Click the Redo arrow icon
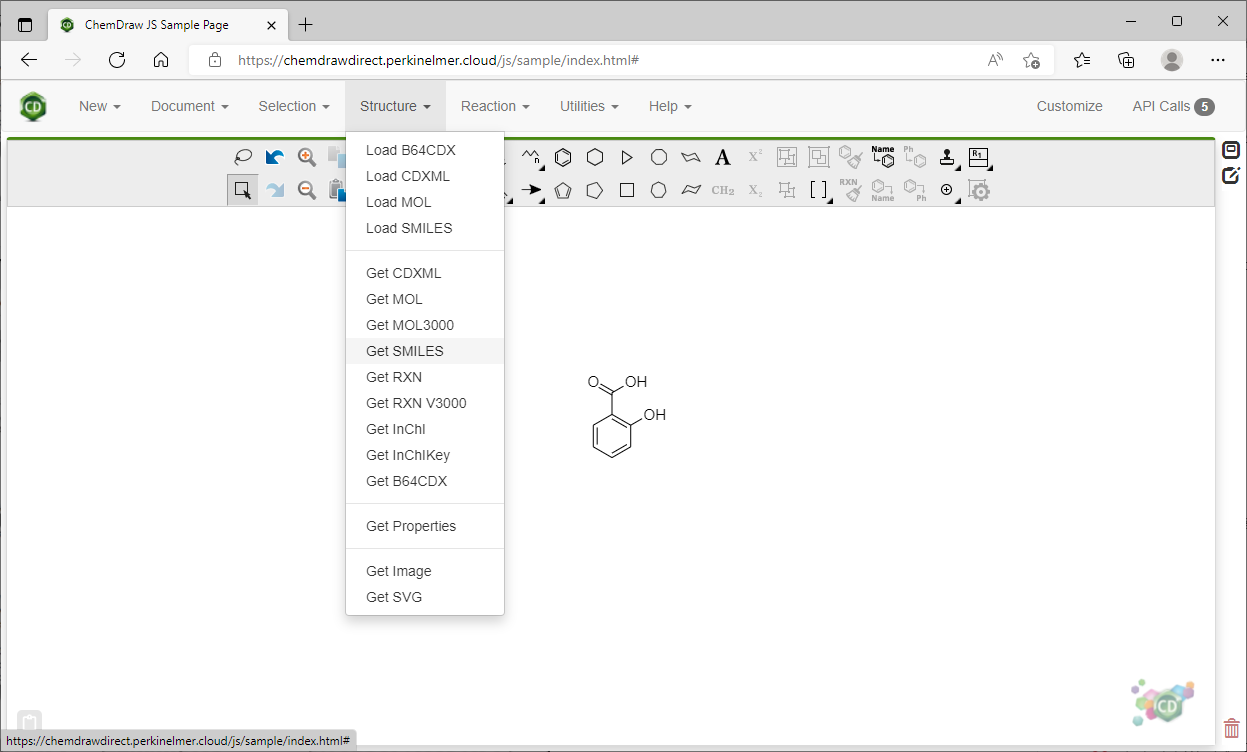The width and height of the screenshot is (1247, 752). 274,190
